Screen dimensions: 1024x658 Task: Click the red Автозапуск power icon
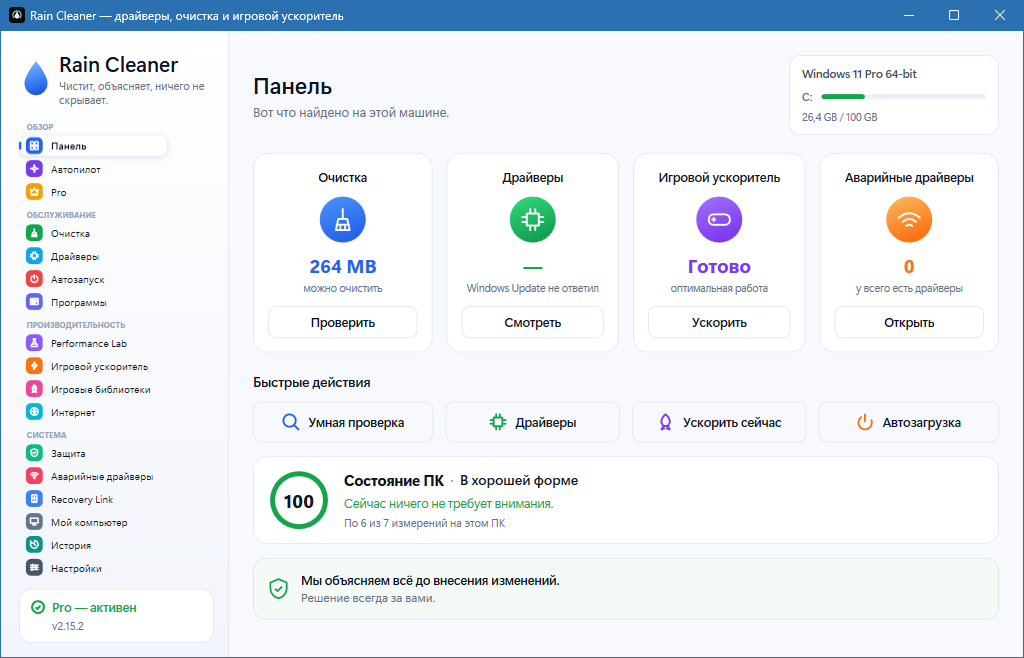pyautogui.click(x=35, y=279)
